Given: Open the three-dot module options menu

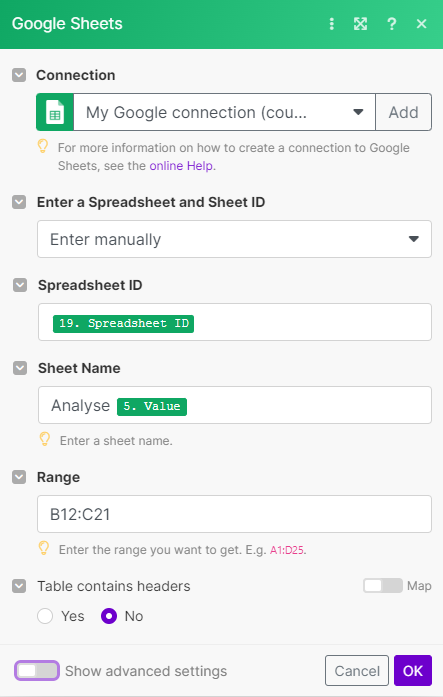Looking at the screenshot, I should pyautogui.click(x=331, y=24).
